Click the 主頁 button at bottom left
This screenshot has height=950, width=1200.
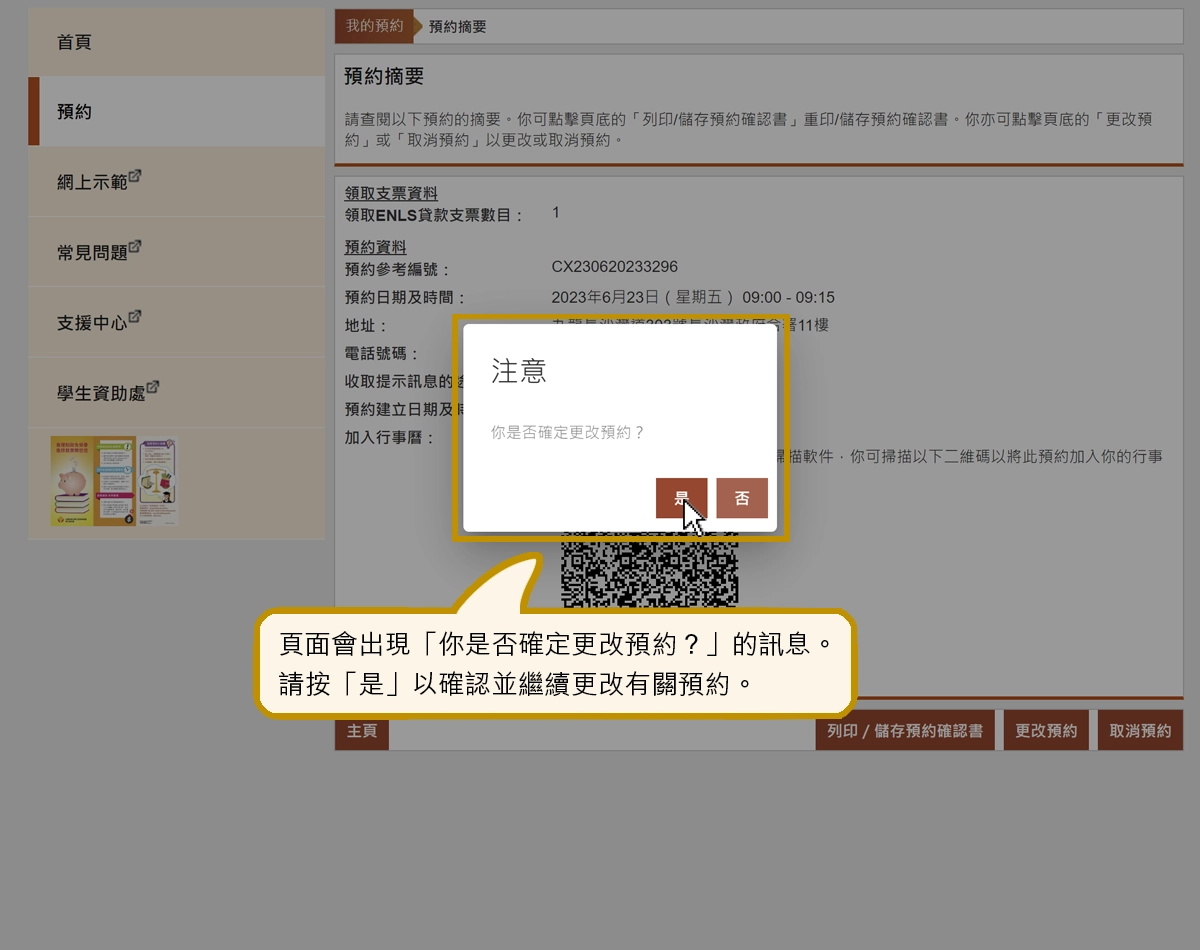pos(361,730)
